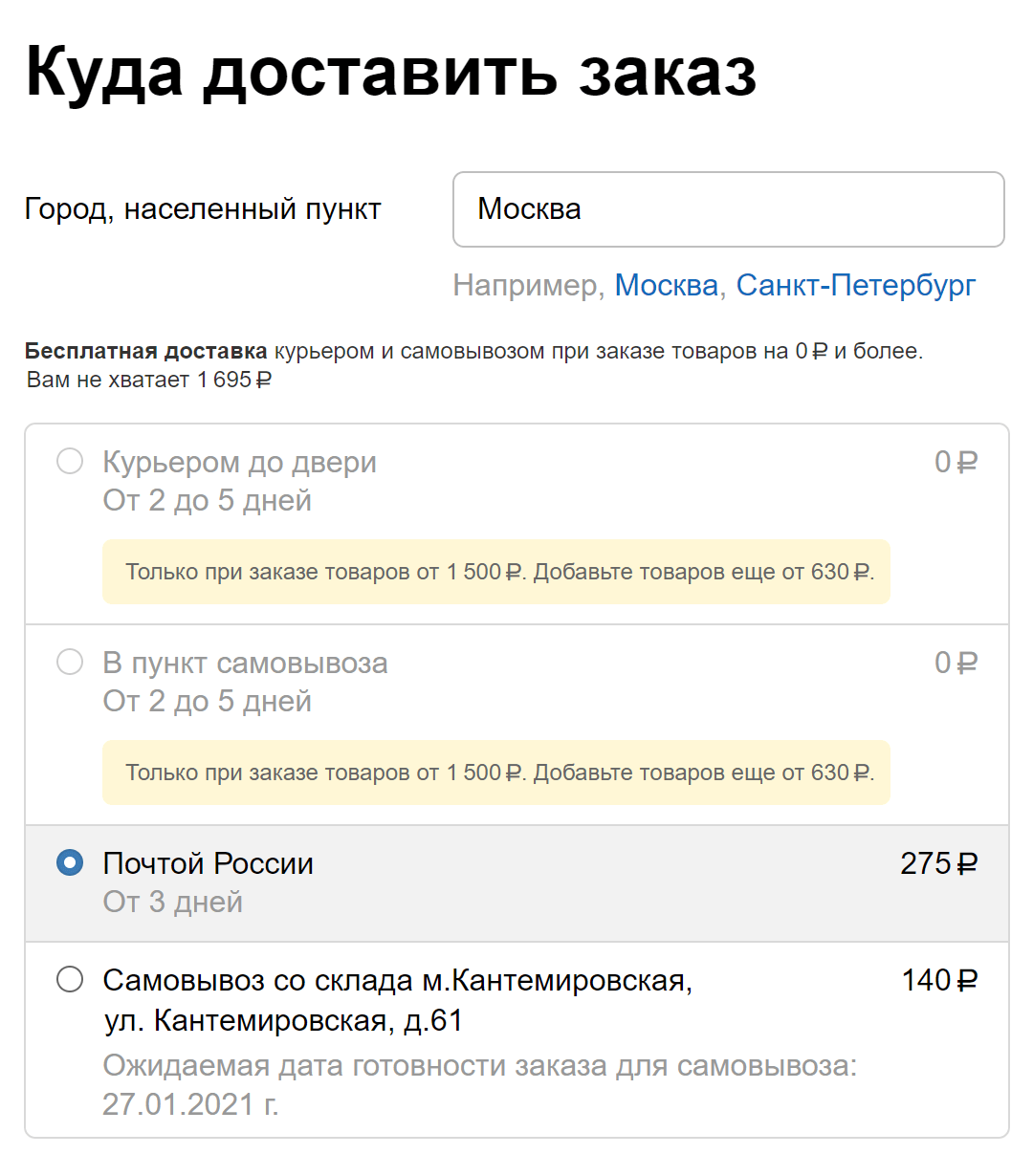
Task: Select the 'Курьером до двери' radio button
Action: [70, 462]
